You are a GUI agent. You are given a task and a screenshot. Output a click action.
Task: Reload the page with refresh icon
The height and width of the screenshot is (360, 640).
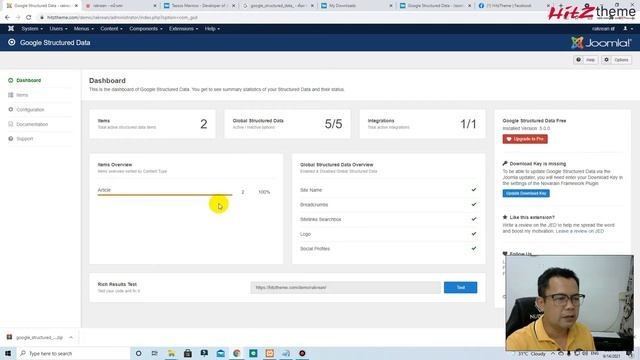point(29,18)
